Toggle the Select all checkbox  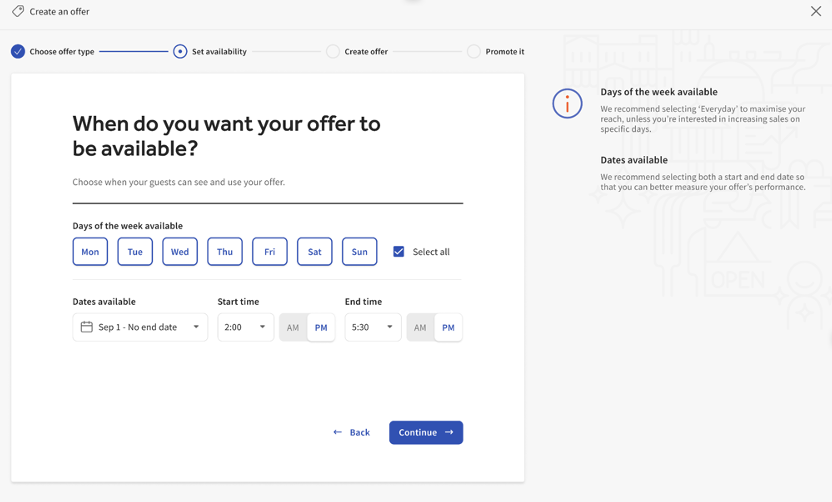[399, 251]
